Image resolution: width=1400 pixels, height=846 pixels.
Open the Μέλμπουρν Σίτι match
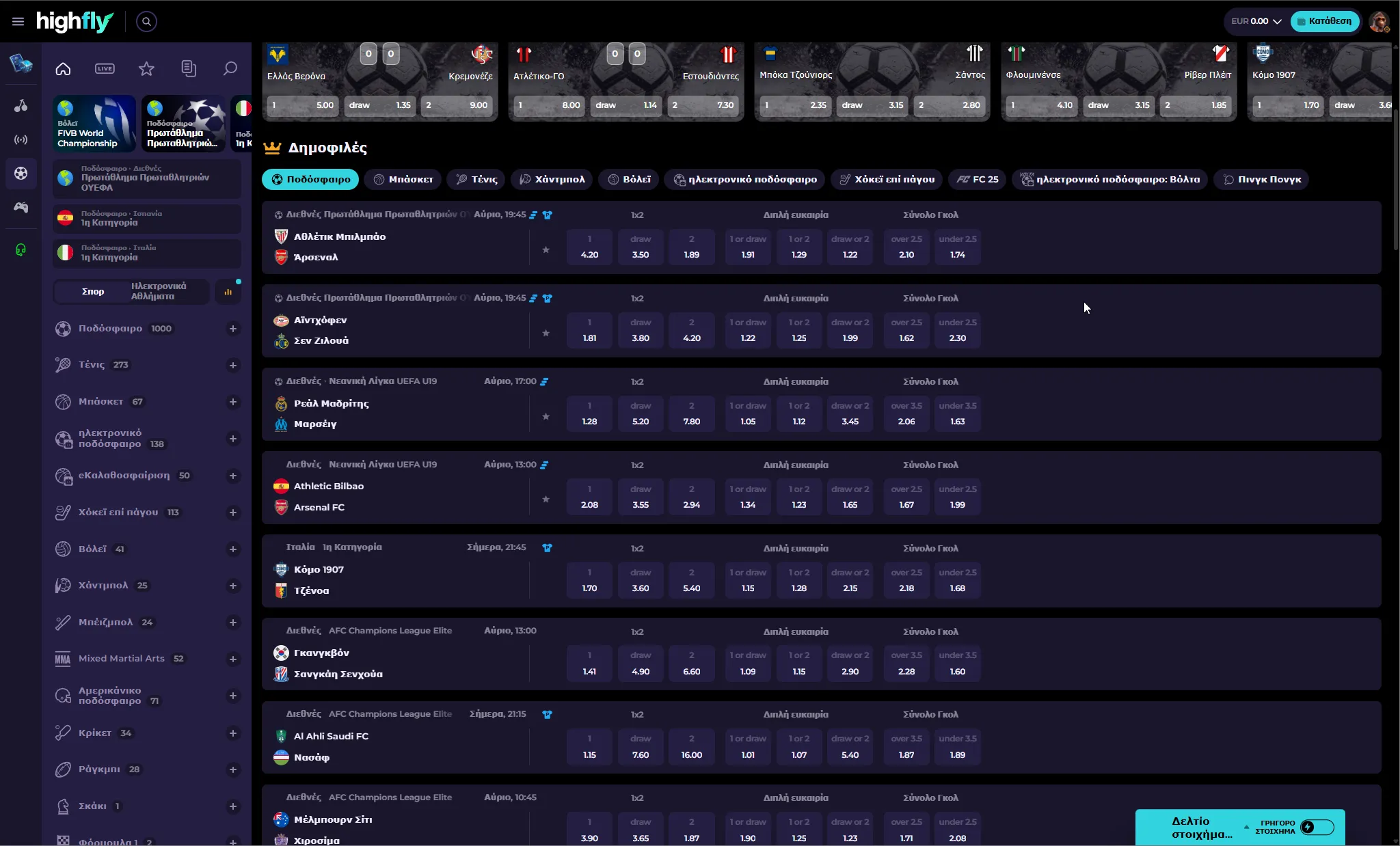pos(333,819)
